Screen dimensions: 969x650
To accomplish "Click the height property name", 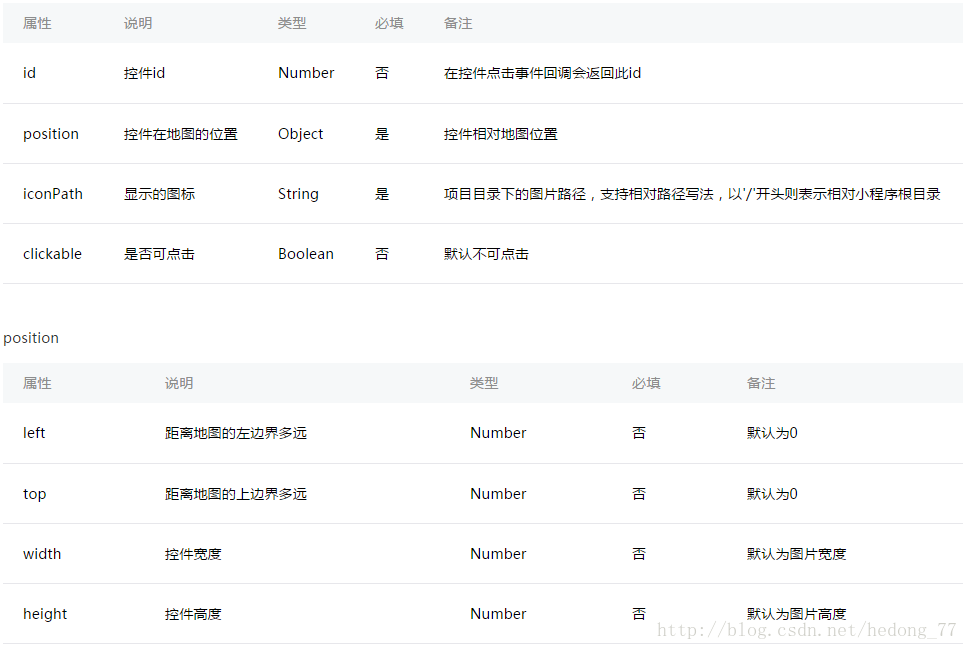I will pyautogui.click(x=44, y=613).
